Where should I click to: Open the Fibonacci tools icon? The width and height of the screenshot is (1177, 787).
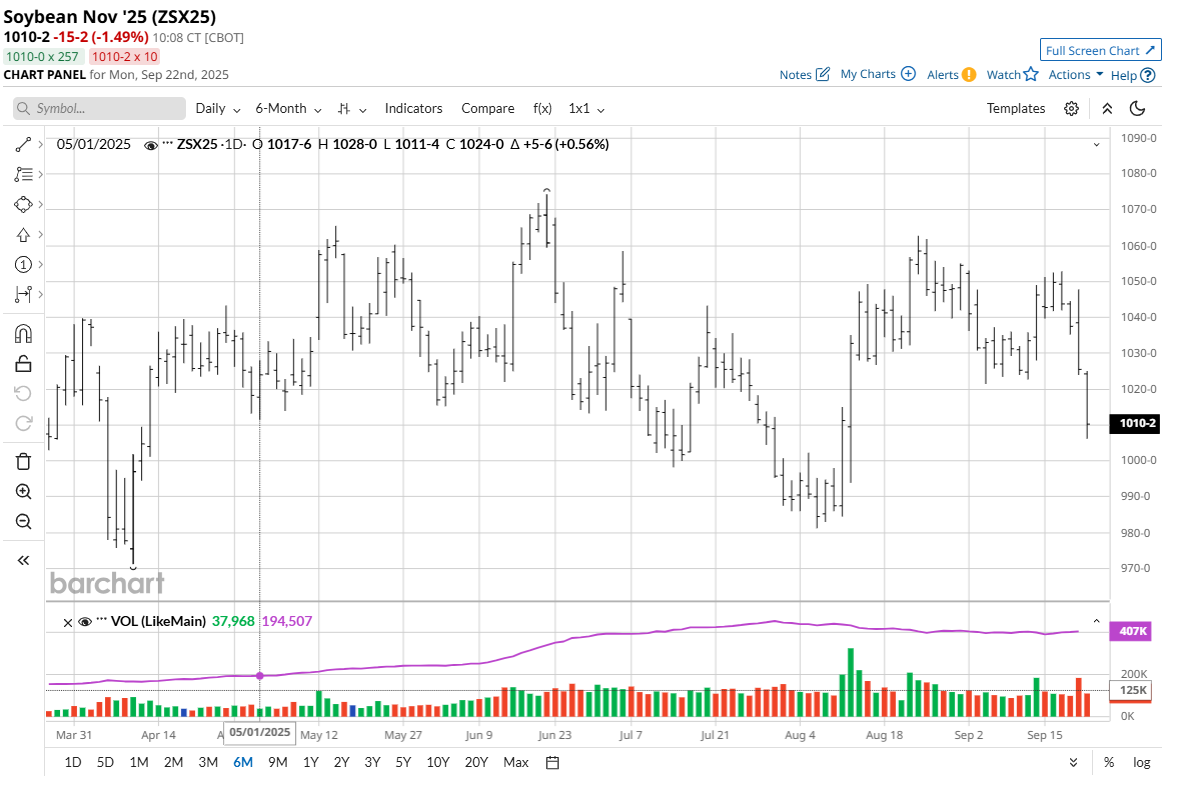23,174
